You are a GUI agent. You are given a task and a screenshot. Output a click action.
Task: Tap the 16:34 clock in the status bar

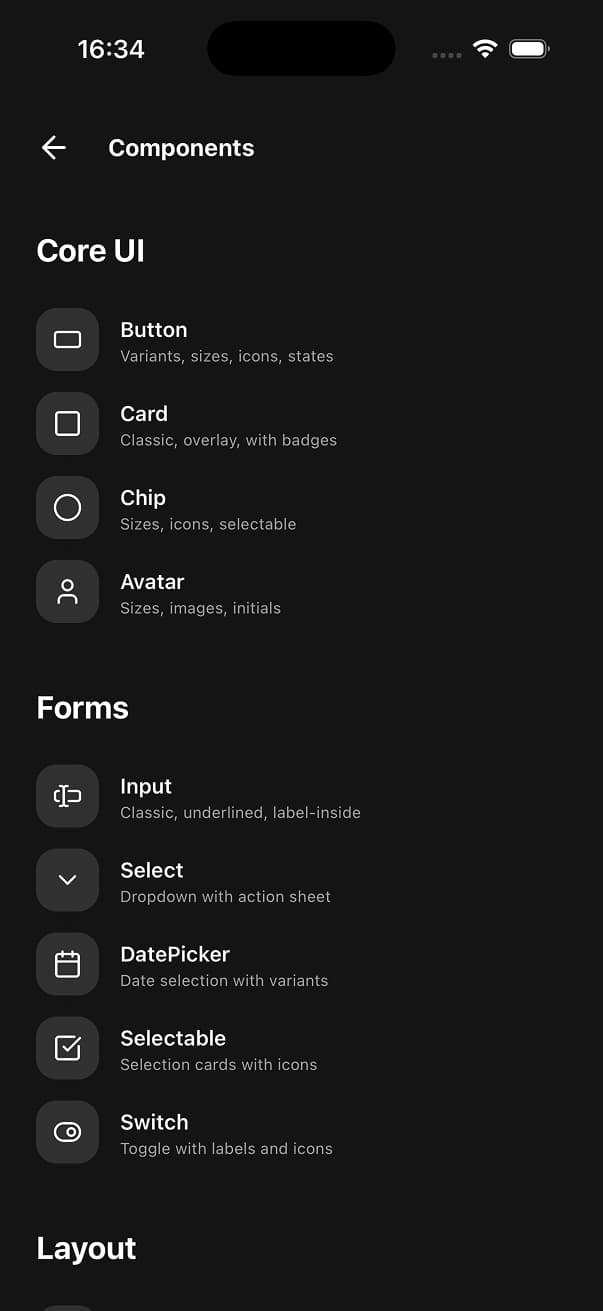click(x=111, y=48)
